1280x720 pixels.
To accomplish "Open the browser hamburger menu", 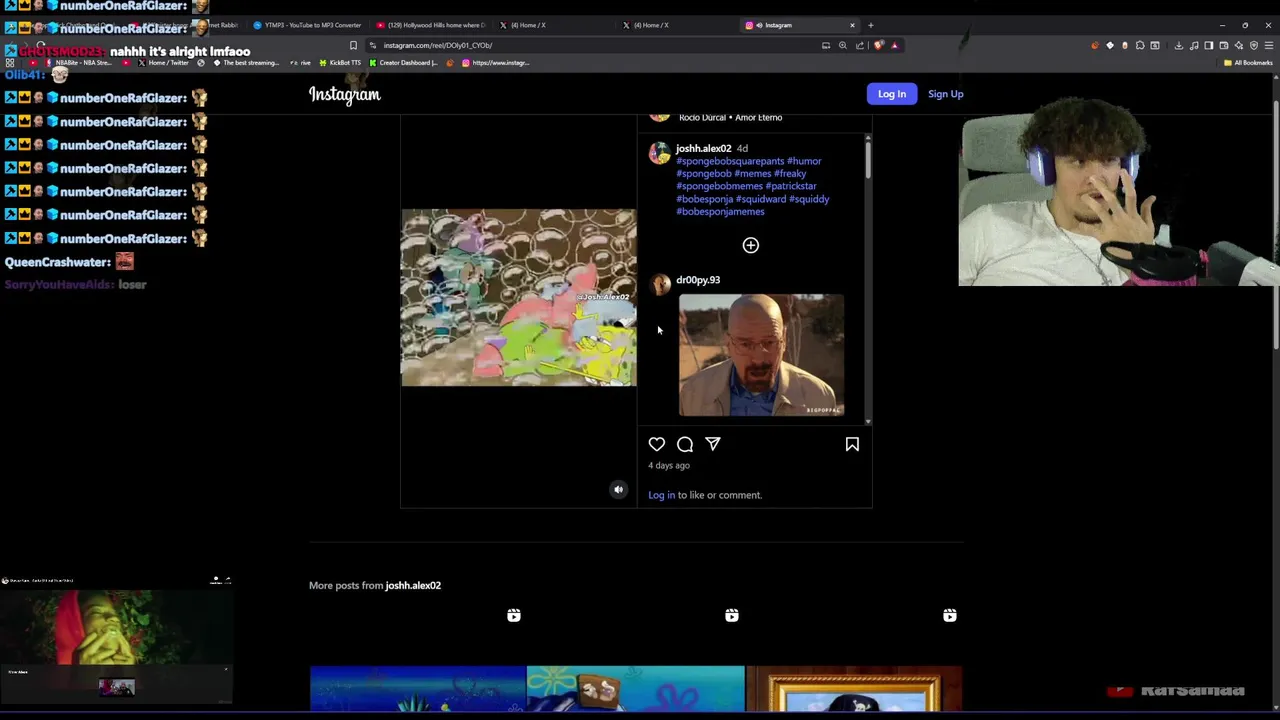I will pos(1269,45).
